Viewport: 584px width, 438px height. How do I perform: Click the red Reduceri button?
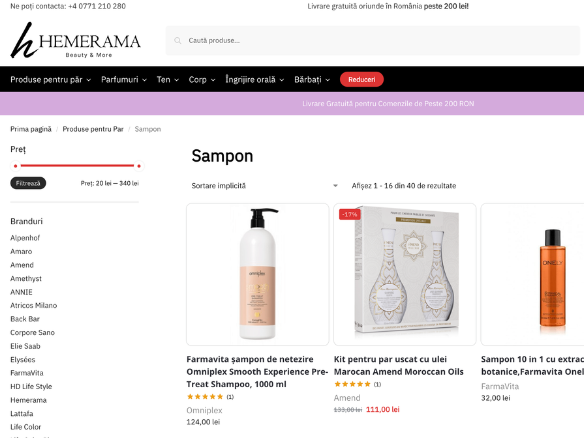362,79
